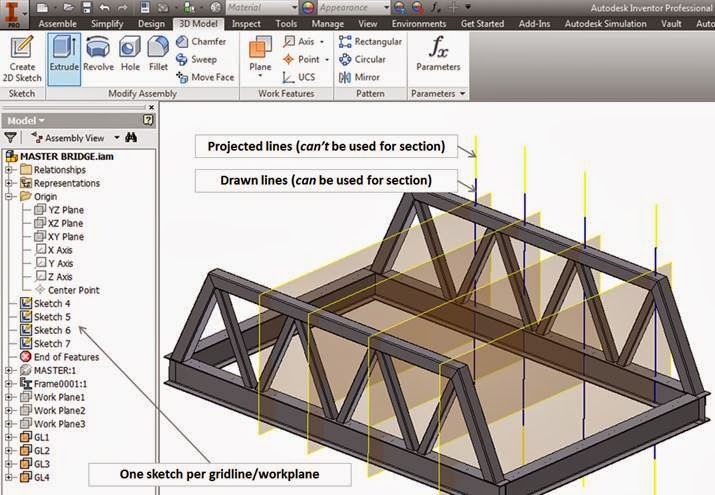Select the Revolve tool

(x=98, y=55)
